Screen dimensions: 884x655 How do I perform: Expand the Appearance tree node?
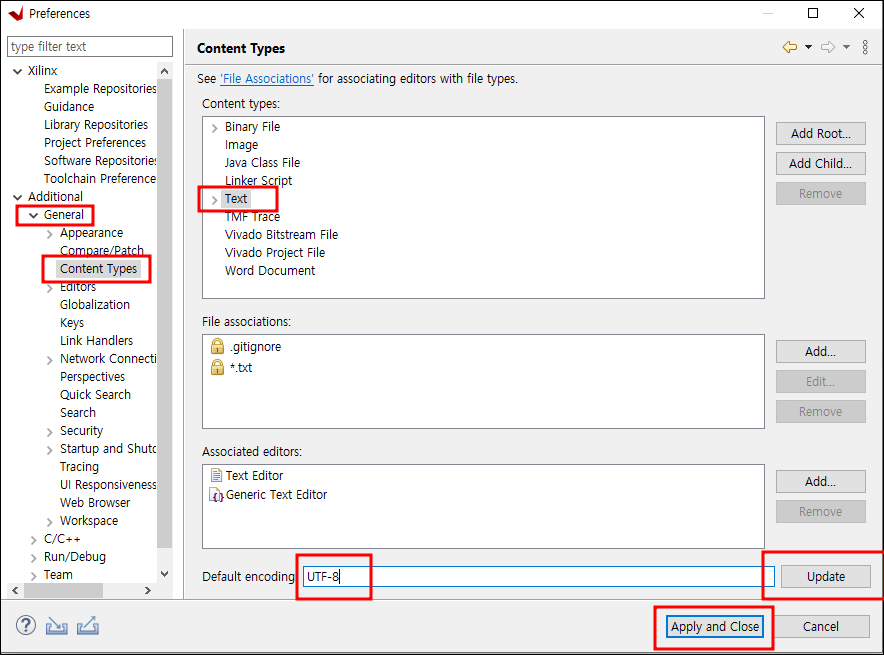coord(50,234)
